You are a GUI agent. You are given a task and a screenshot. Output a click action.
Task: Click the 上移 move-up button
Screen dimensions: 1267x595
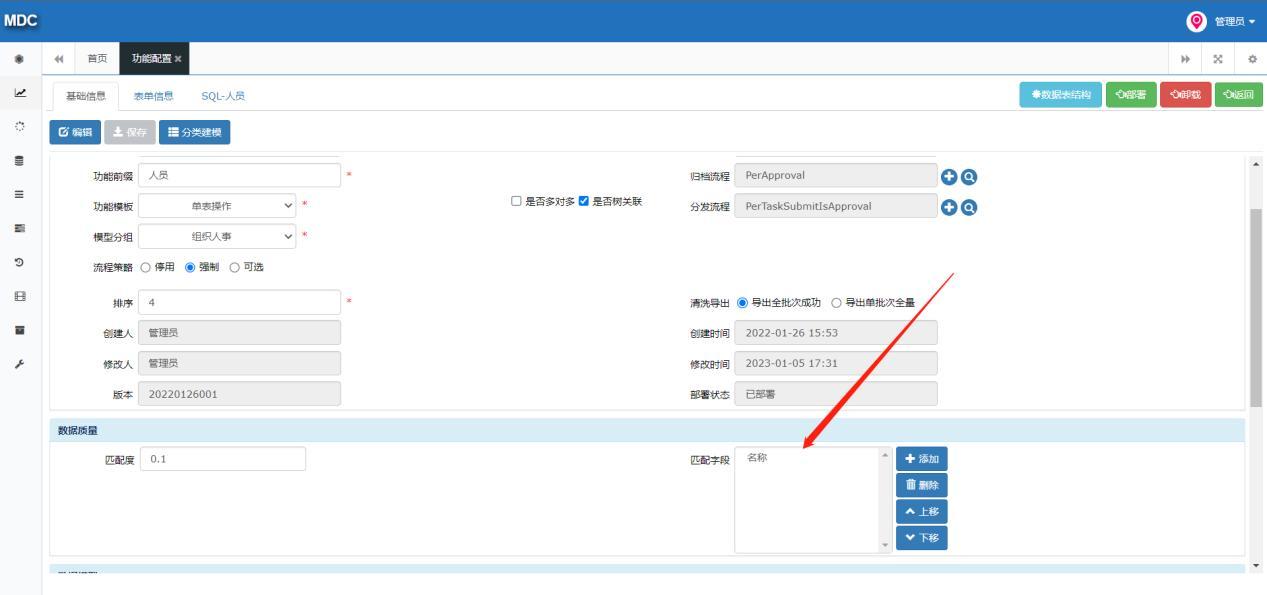coord(921,512)
